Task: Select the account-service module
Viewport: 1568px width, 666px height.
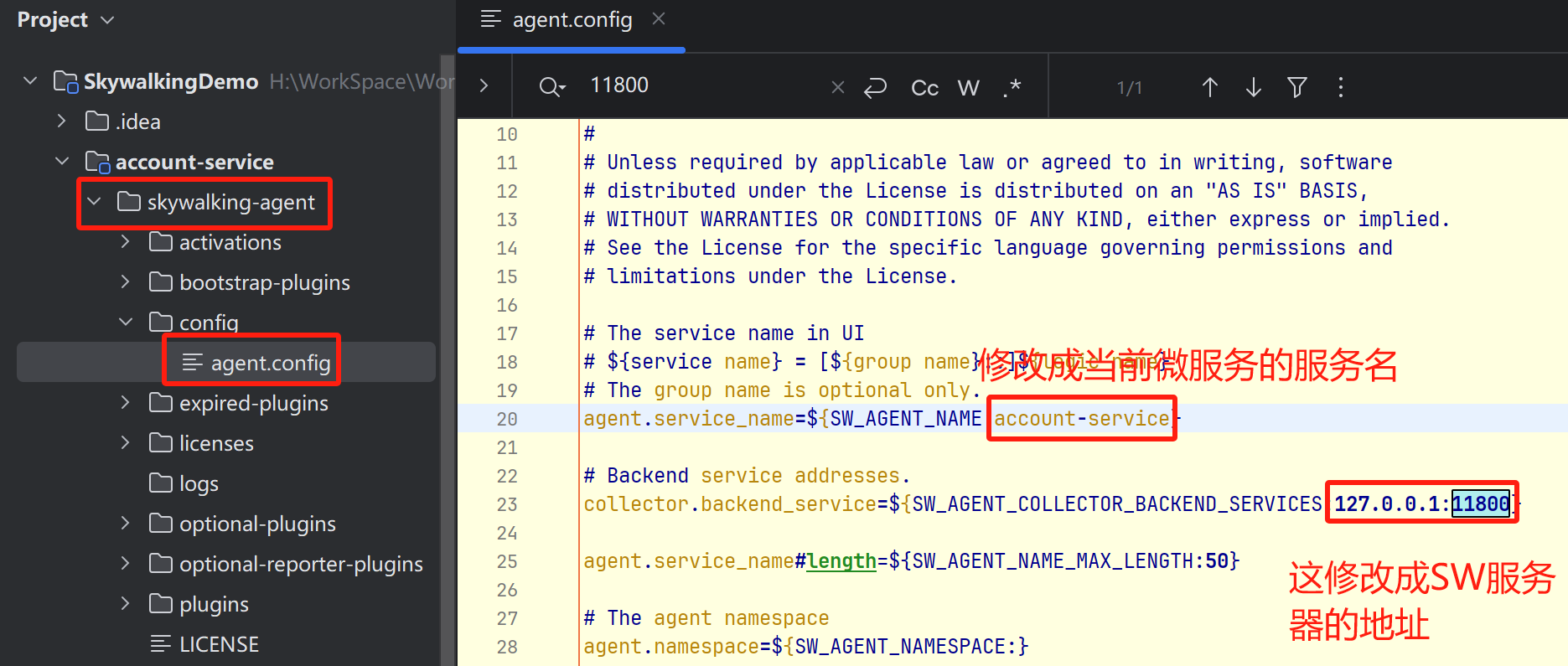Action: (x=194, y=162)
